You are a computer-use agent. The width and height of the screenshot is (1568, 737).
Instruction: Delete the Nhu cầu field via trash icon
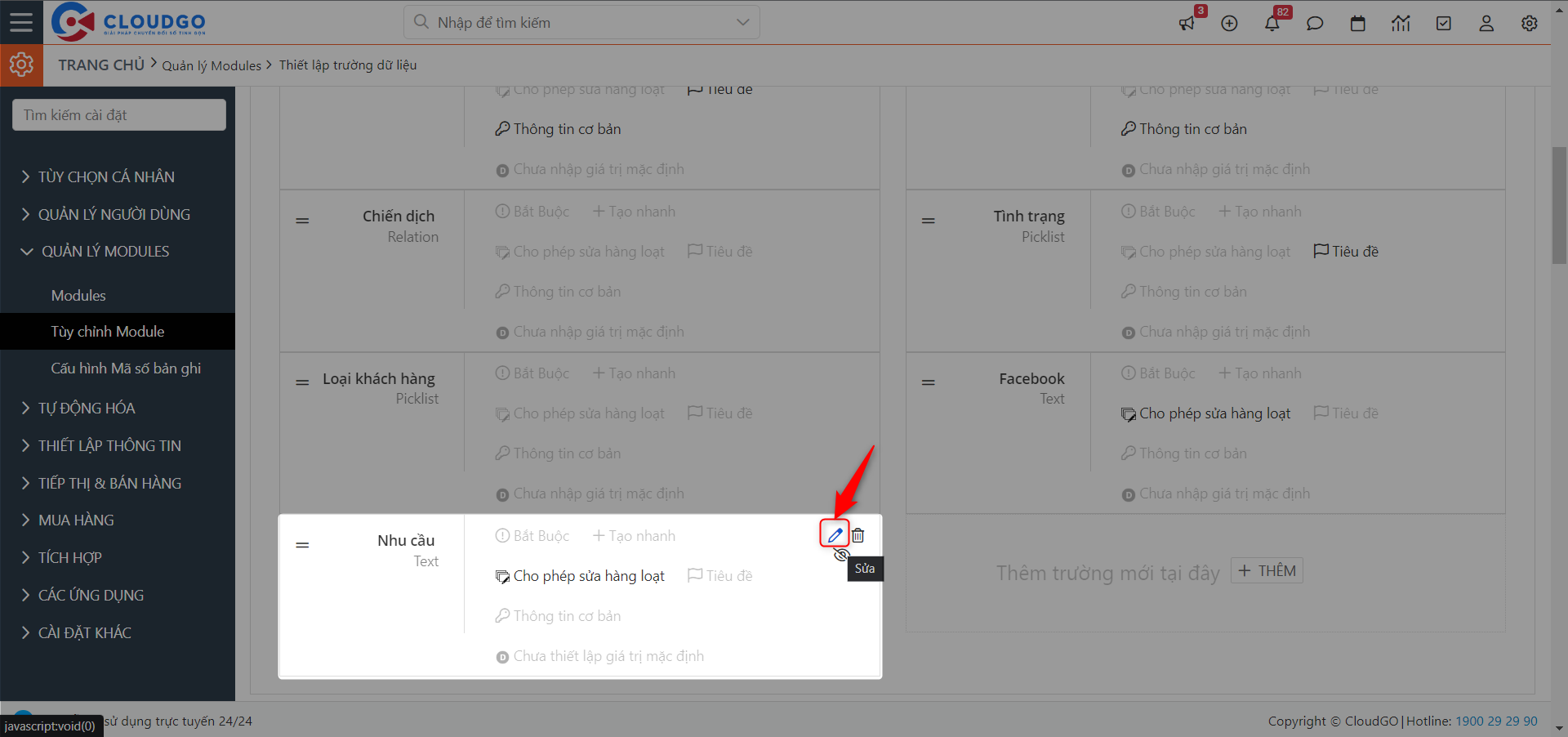[858, 535]
